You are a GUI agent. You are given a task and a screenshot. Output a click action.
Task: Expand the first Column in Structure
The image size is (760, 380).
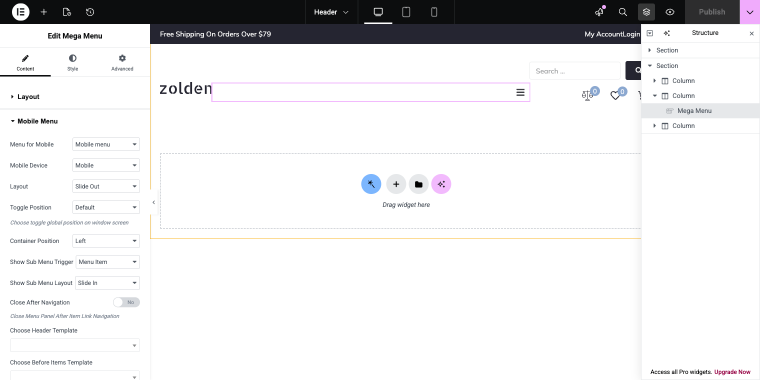pos(655,80)
